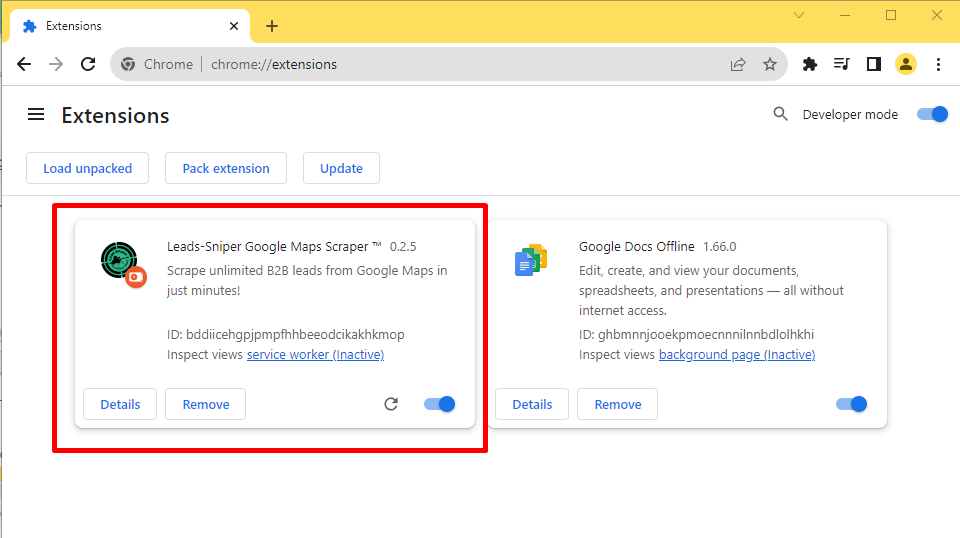This screenshot has height=538, width=960.
Task: Click Load unpacked button
Action: 88,168
